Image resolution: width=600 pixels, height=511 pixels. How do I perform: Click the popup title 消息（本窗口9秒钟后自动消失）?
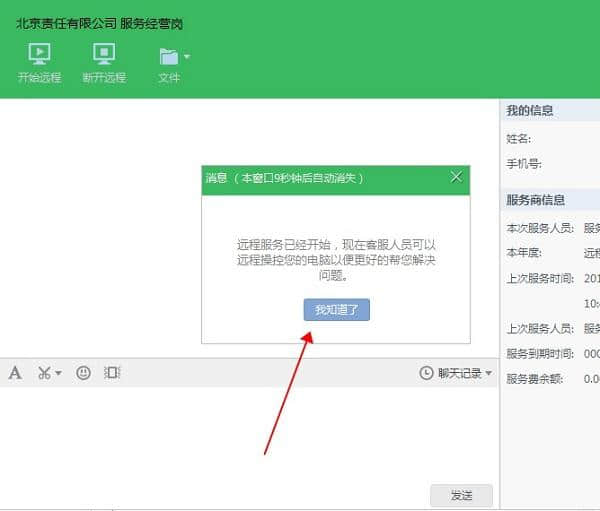click(x=284, y=178)
